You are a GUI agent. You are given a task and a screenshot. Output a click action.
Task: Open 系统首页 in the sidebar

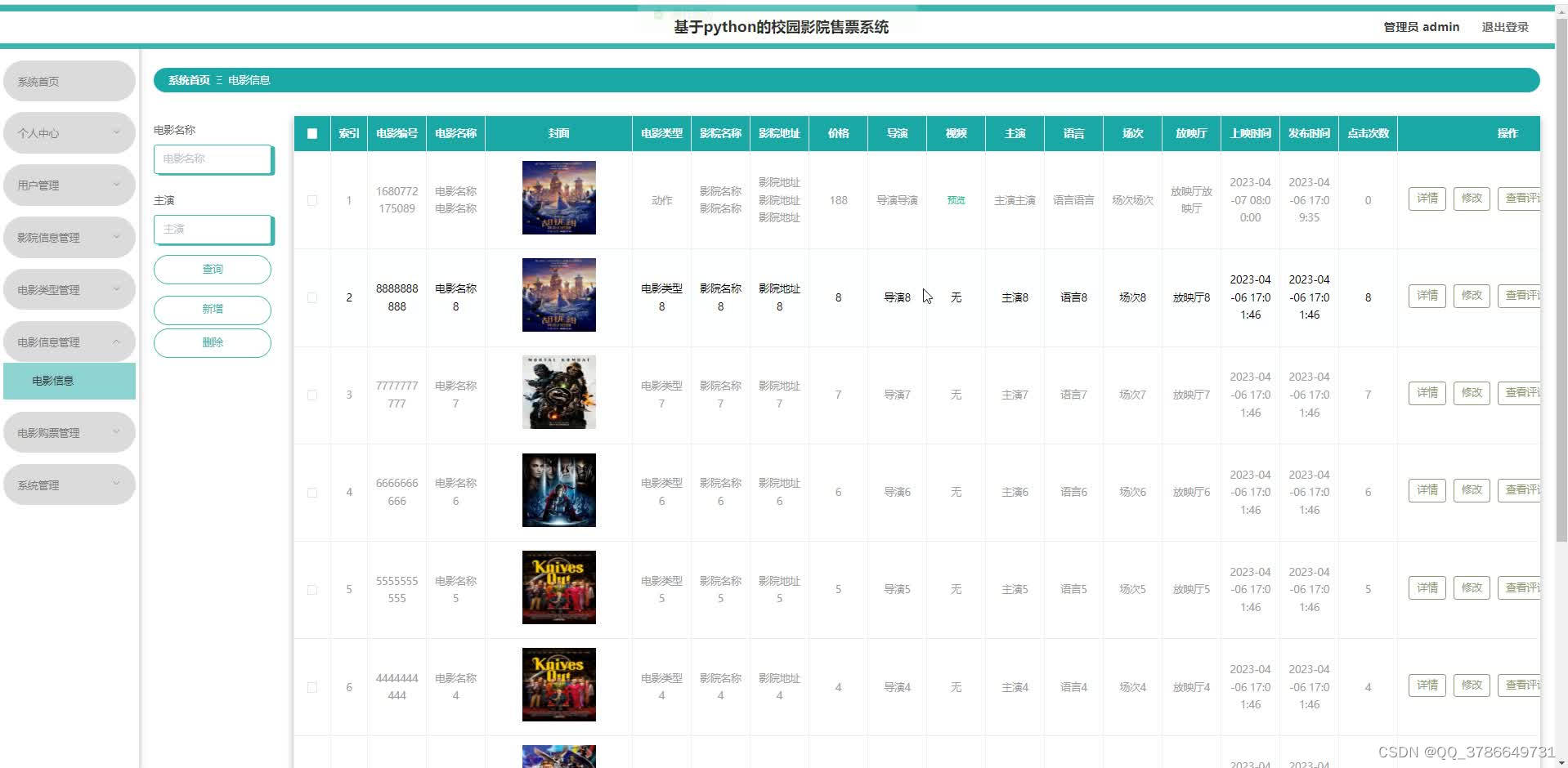[x=69, y=81]
